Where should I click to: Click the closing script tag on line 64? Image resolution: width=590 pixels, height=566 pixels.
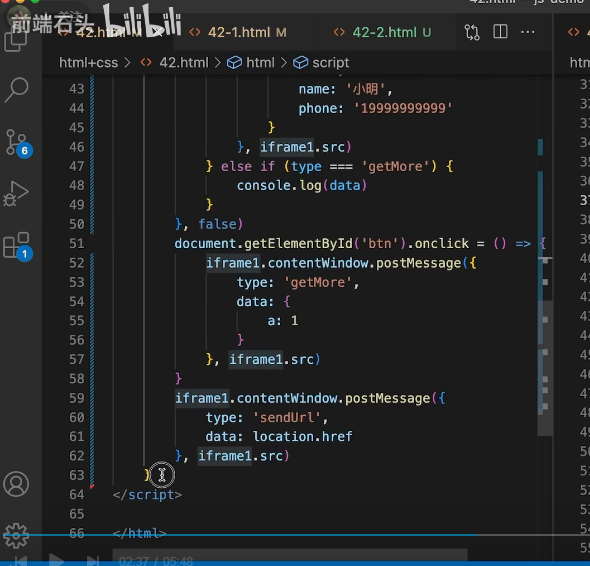[x=147, y=494]
